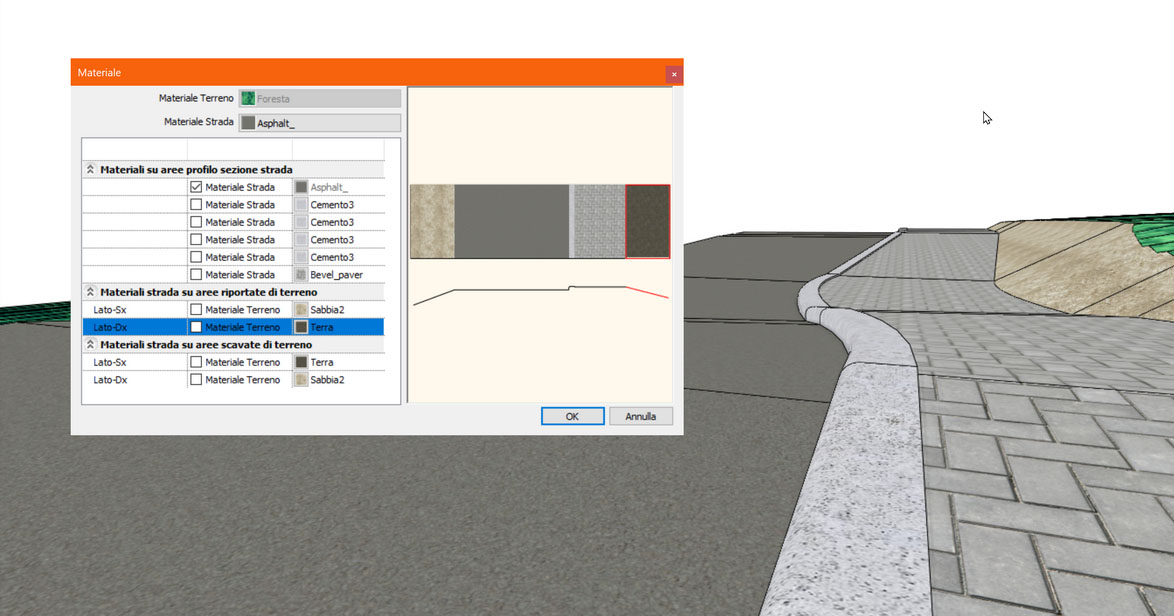1174x616 pixels.
Task: Click the Bevel_paver material icon
Action: click(301, 275)
